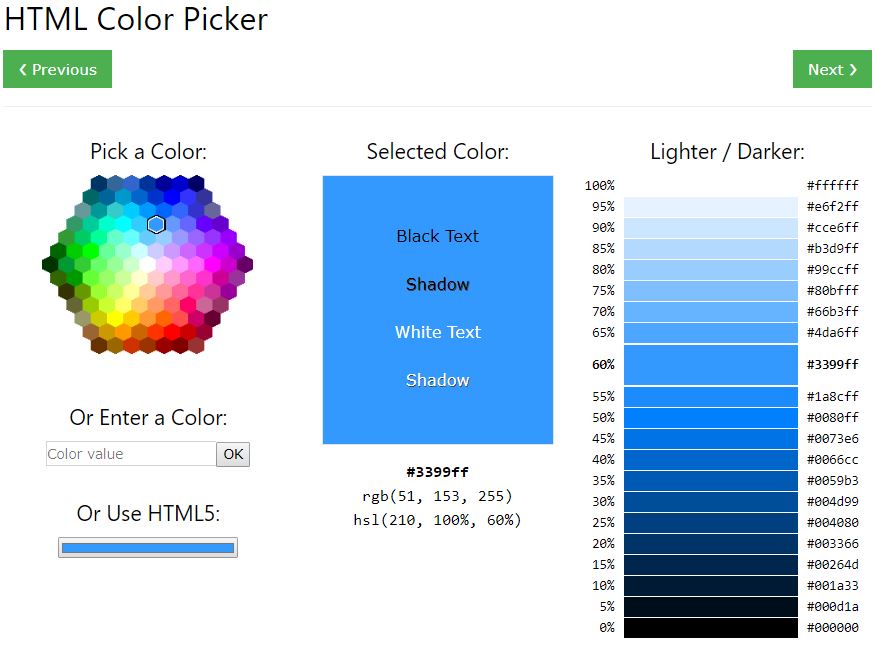Click the rgb(51, 153, 255) value text
The height and width of the screenshot is (649, 876).
tap(437, 496)
